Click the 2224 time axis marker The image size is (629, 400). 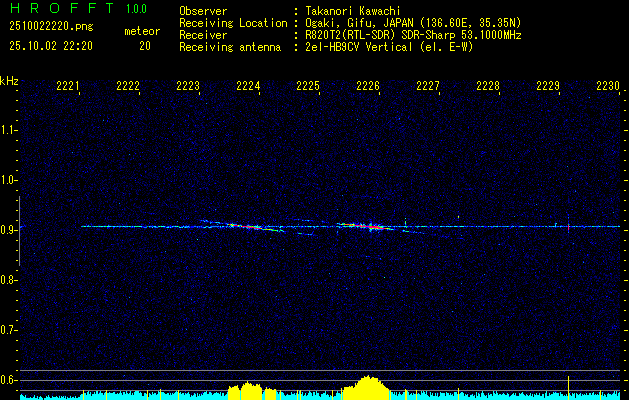pos(248,85)
